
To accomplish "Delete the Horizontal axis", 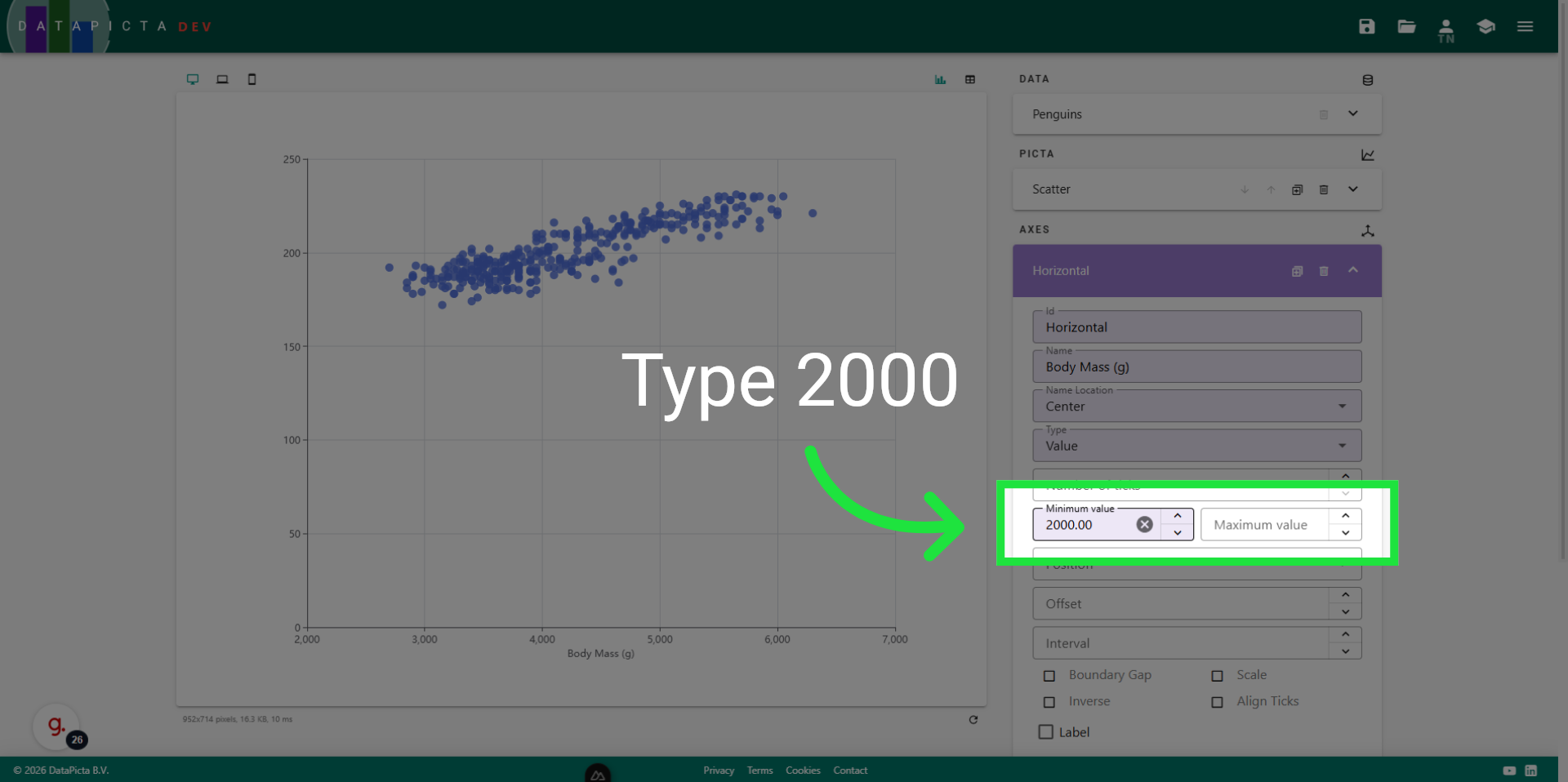I will pyautogui.click(x=1324, y=270).
